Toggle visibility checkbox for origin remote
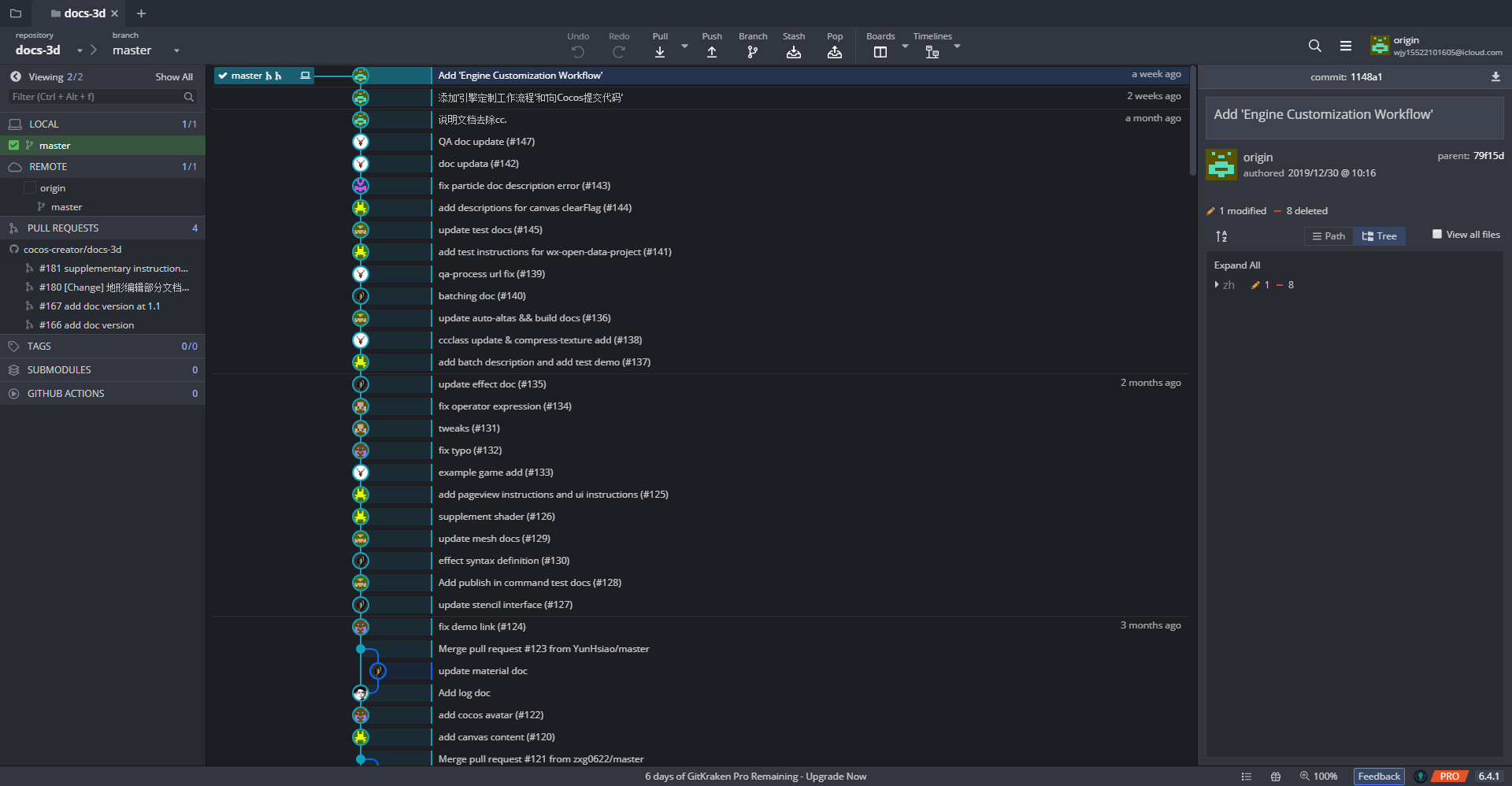Viewport: 1512px width, 786px height. tap(30, 188)
